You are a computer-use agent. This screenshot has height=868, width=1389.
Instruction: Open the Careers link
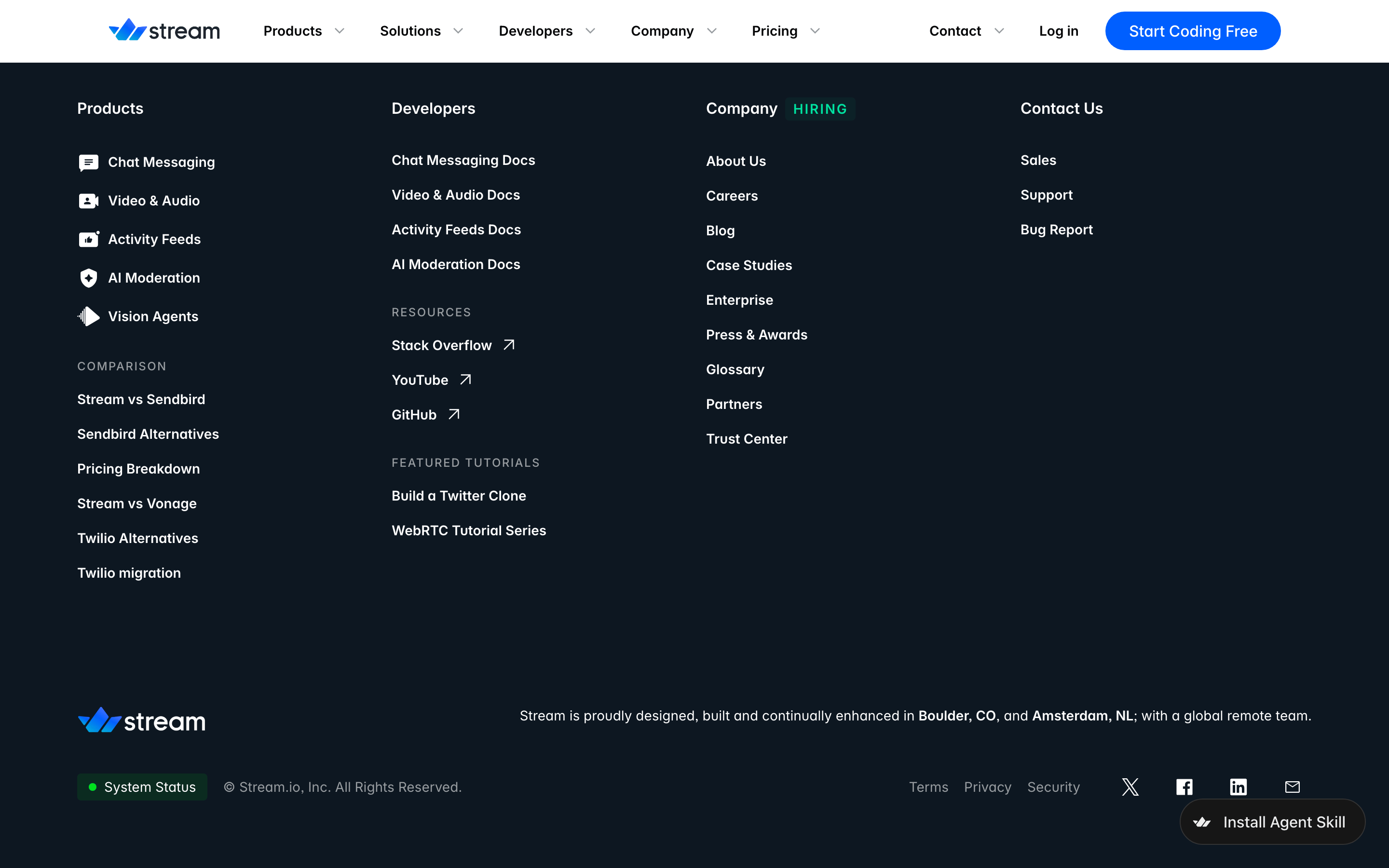click(x=732, y=196)
